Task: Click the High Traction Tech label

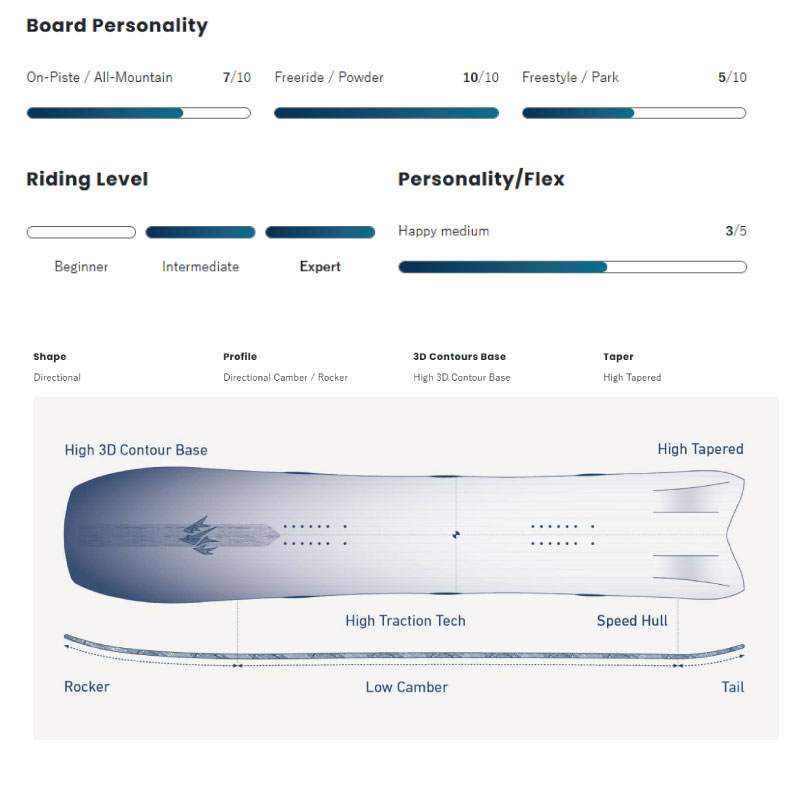Action: 405,620
